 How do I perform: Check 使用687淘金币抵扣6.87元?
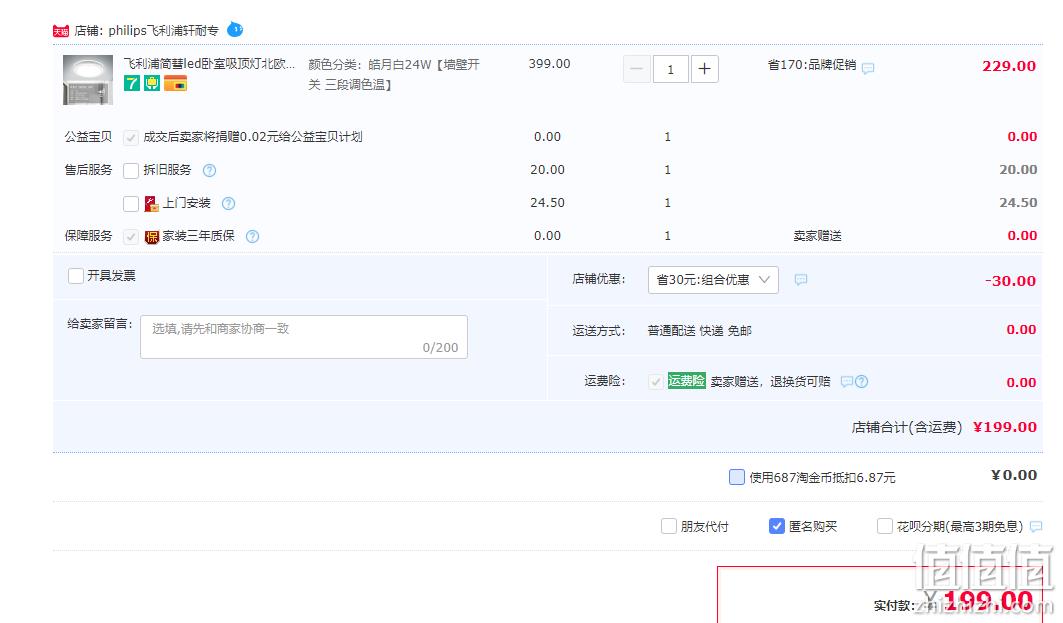[x=737, y=477]
